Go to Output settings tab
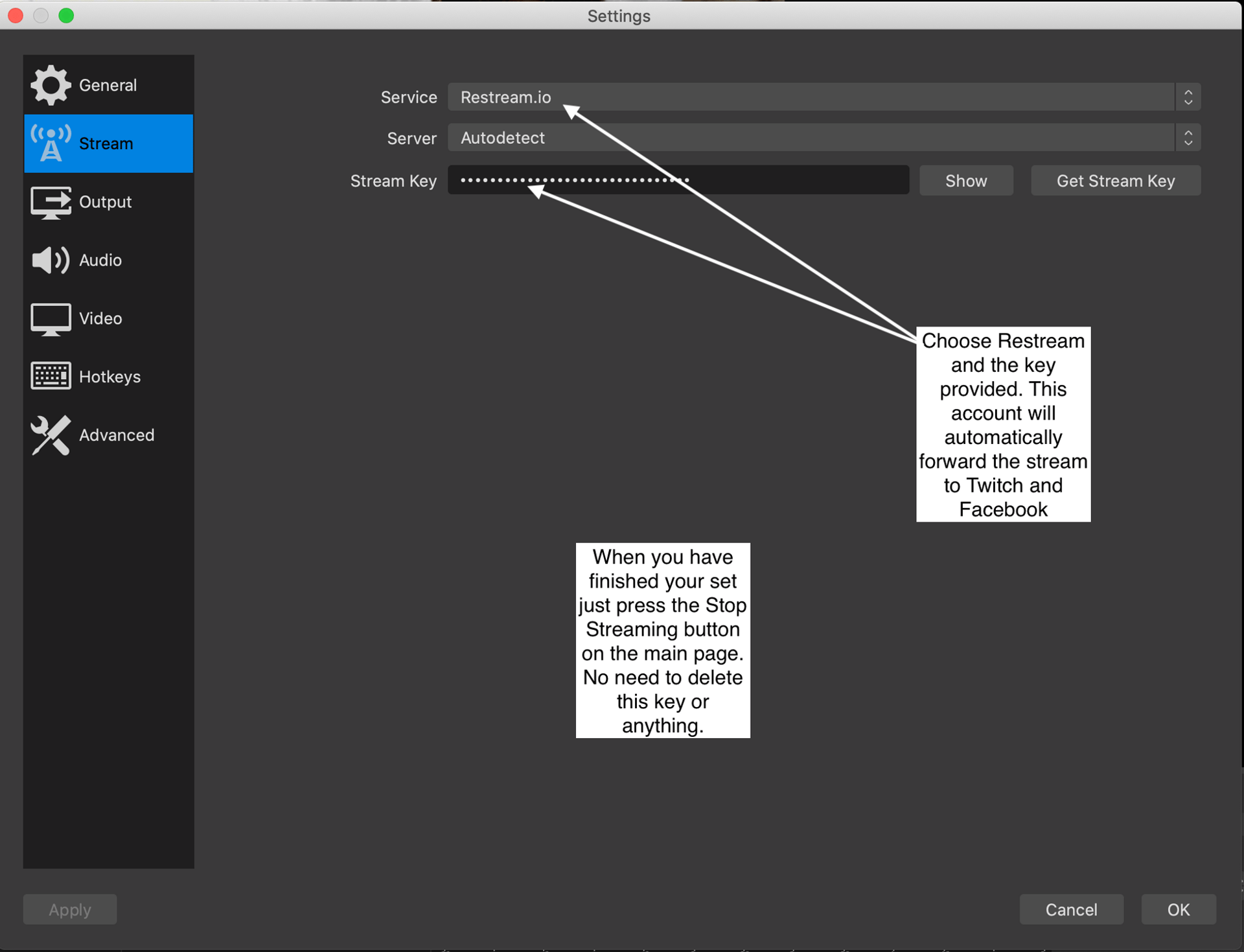This screenshot has width=1244, height=952. pos(108,202)
